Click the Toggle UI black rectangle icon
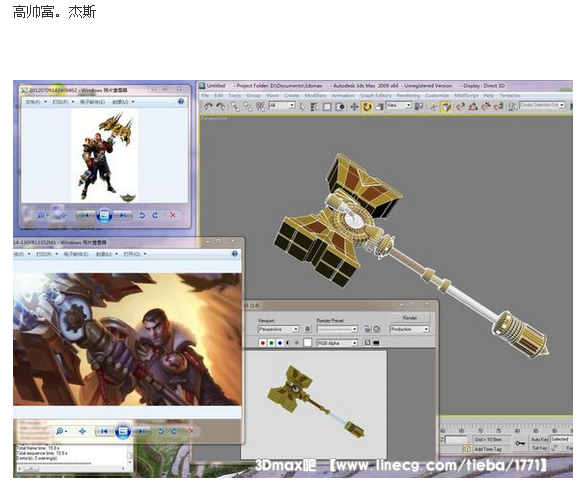Image resolution: width=576 pixels, height=482 pixels. click(x=376, y=343)
